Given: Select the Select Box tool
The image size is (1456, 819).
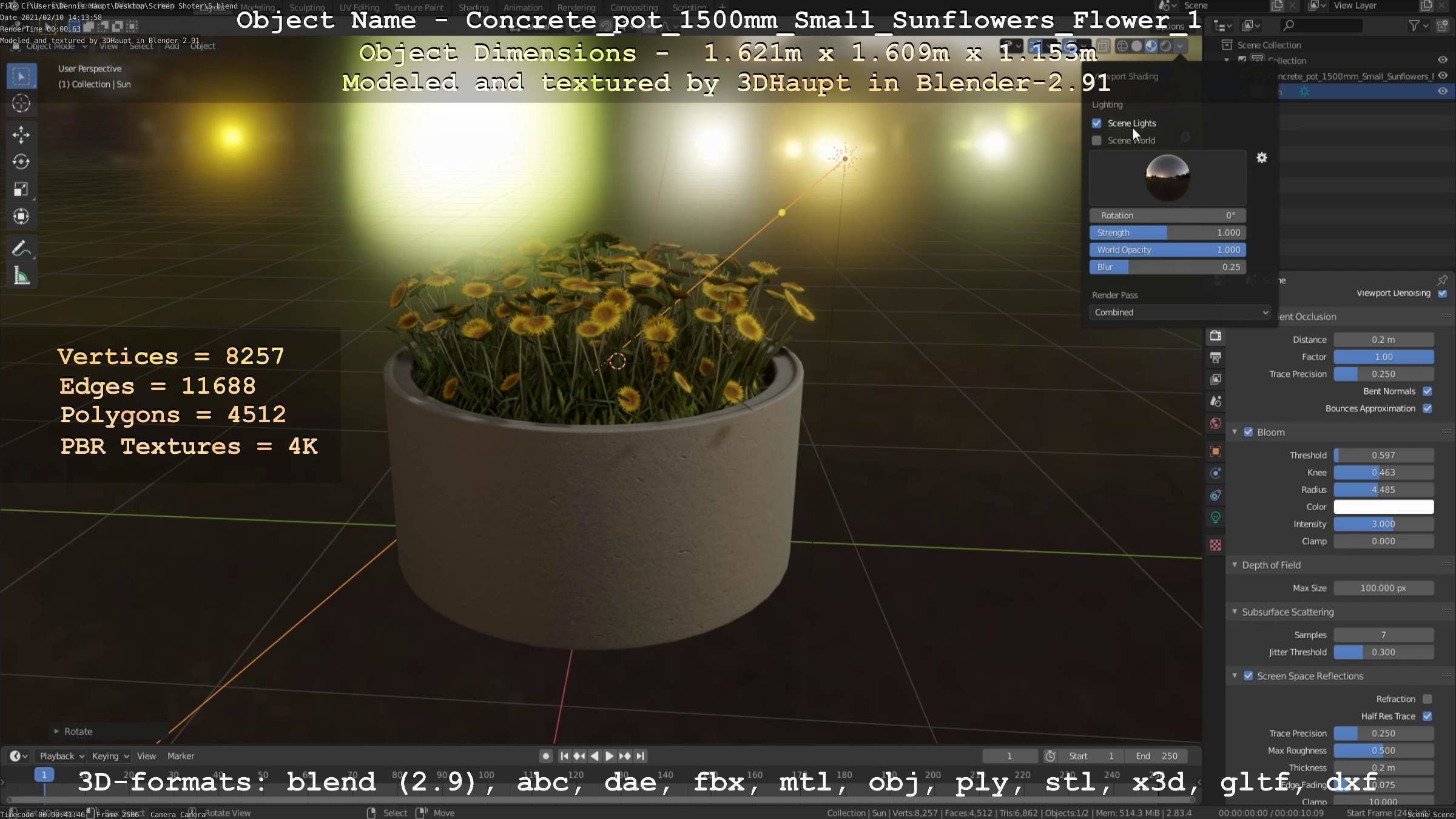Looking at the screenshot, I should (21, 76).
